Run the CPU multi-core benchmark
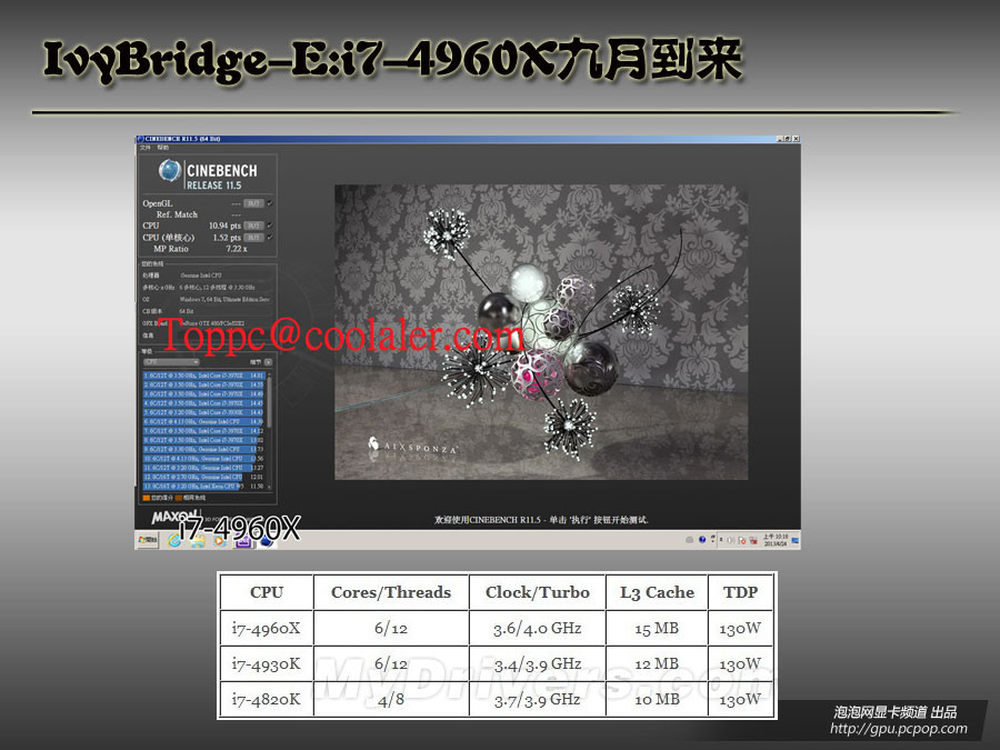 point(254,226)
